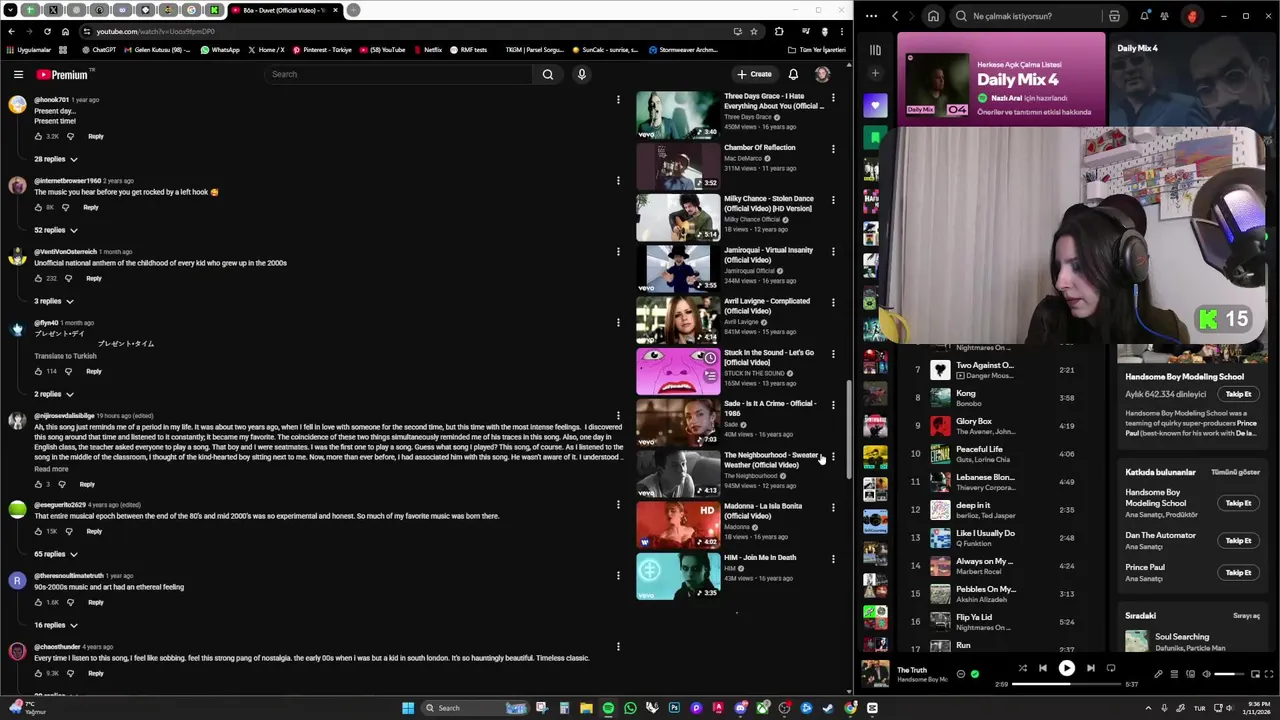The width and height of the screenshot is (1280, 720).
Task: Open Spotify queue icon
Action: (x=1175, y=674)
